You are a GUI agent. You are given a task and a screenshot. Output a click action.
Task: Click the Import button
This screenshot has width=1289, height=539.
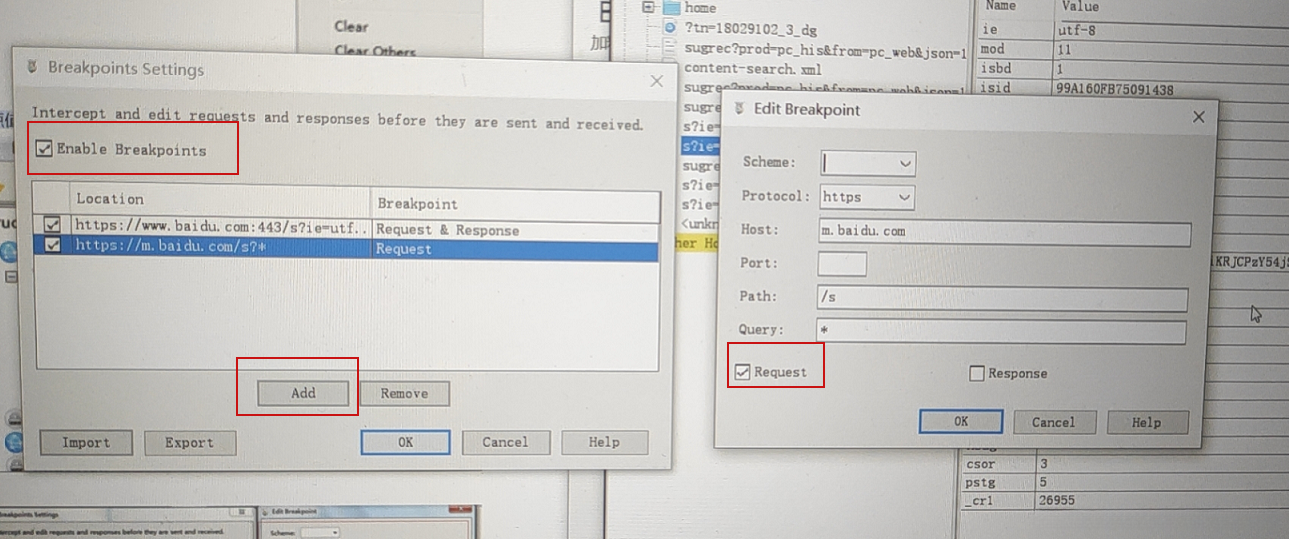click(x=86, y=442)
